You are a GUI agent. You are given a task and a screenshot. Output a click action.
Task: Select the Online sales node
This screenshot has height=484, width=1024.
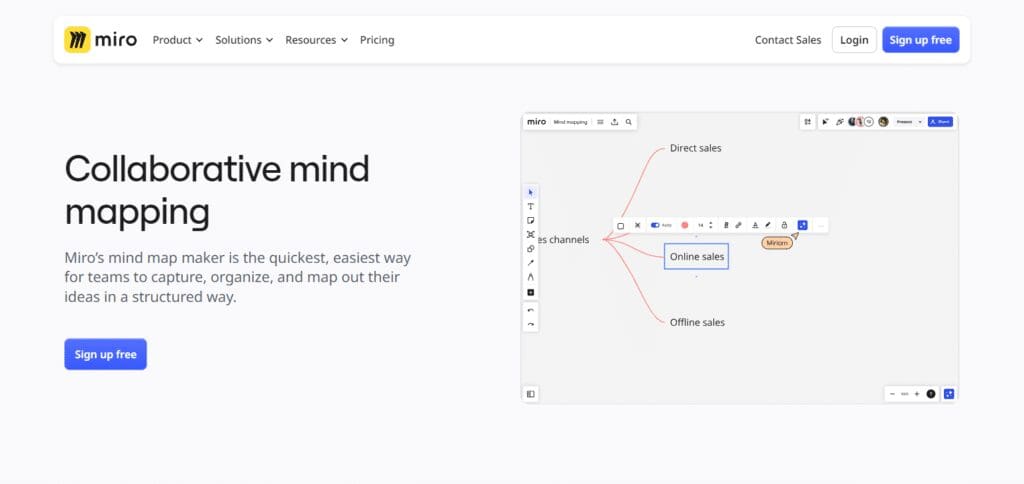click(696, 257)
